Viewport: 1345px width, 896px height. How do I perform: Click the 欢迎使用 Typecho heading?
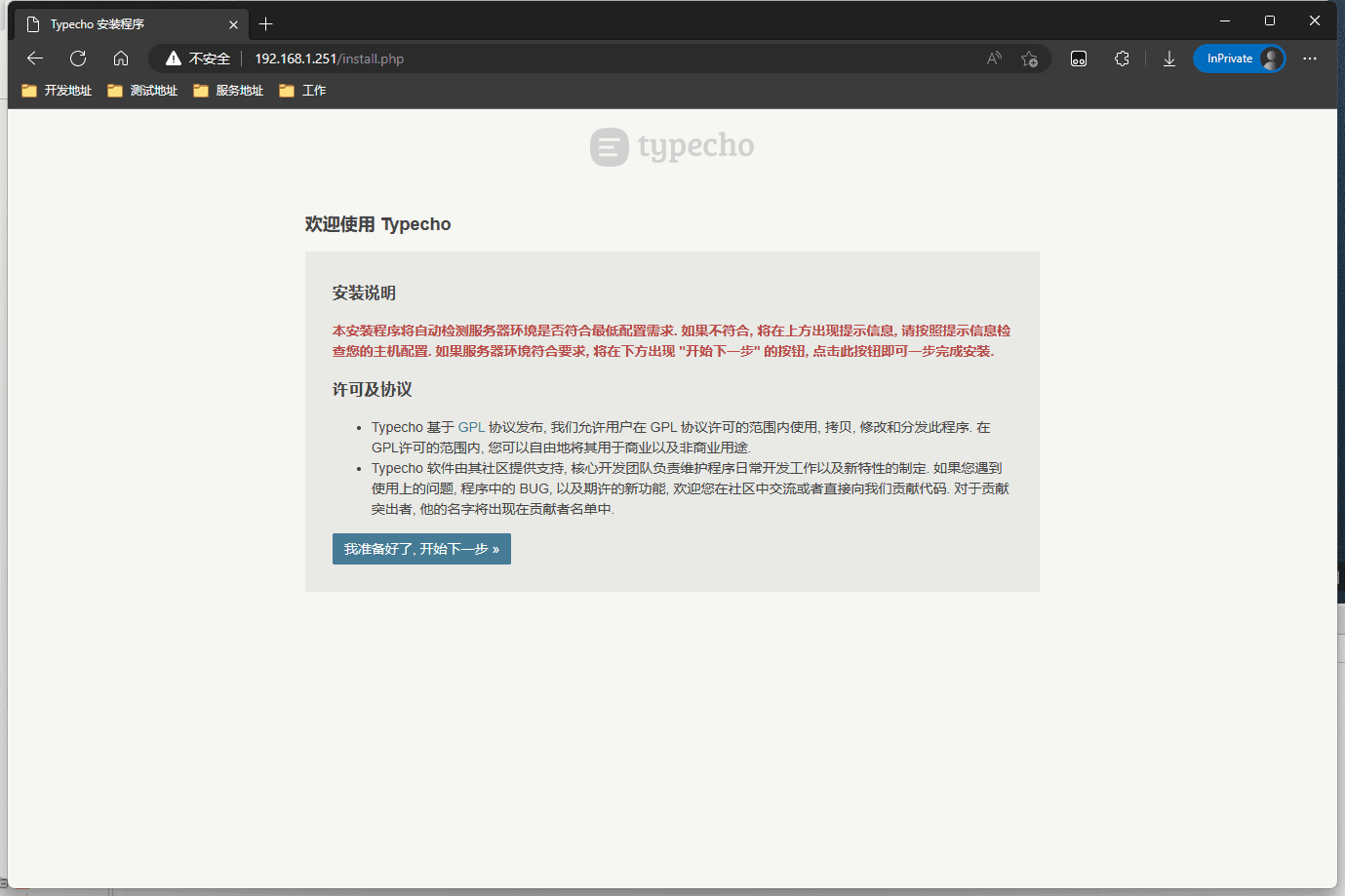[x=377, y=224]
